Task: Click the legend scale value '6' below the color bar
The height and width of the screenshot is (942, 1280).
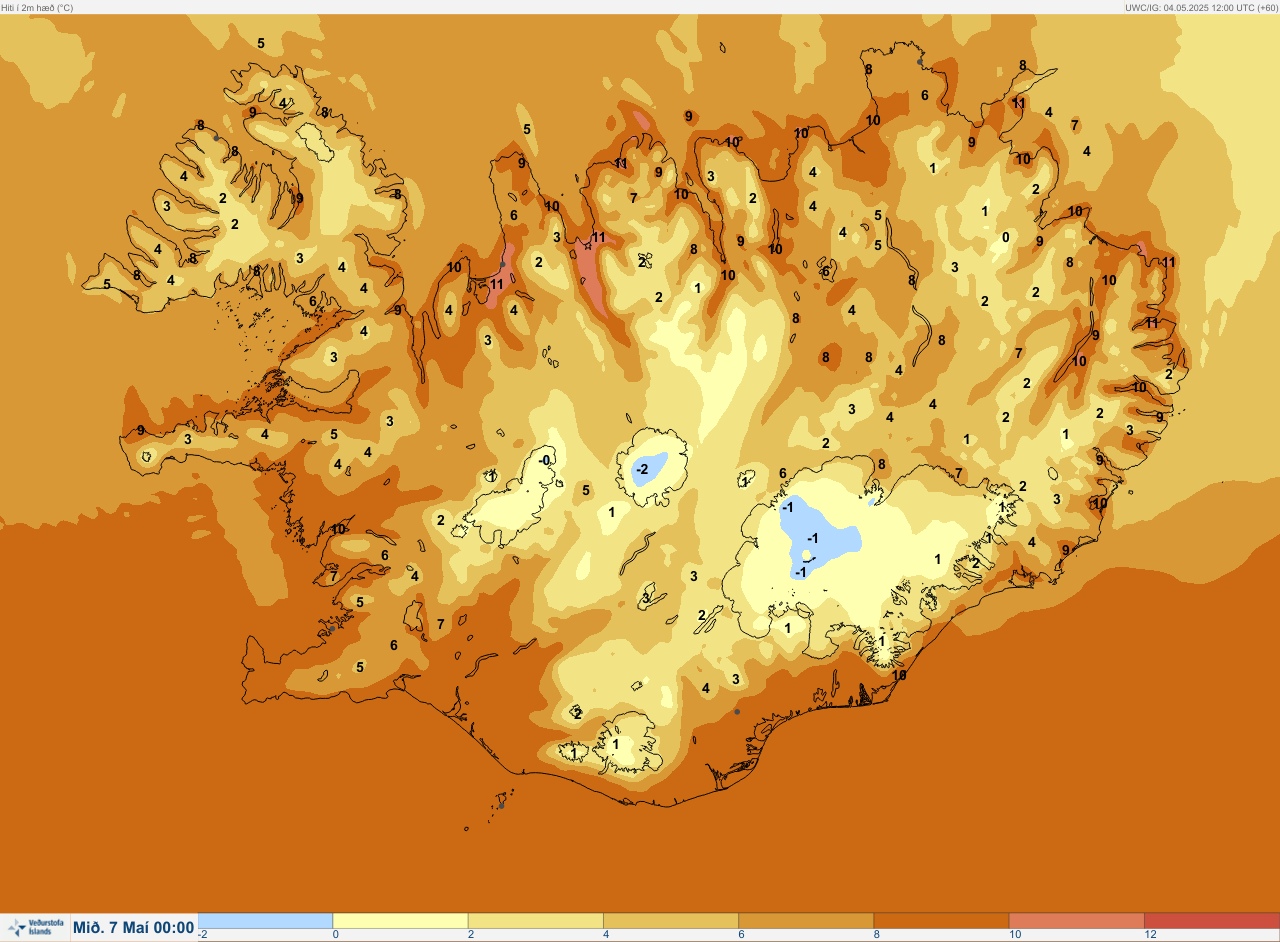Action: [742, 935]
